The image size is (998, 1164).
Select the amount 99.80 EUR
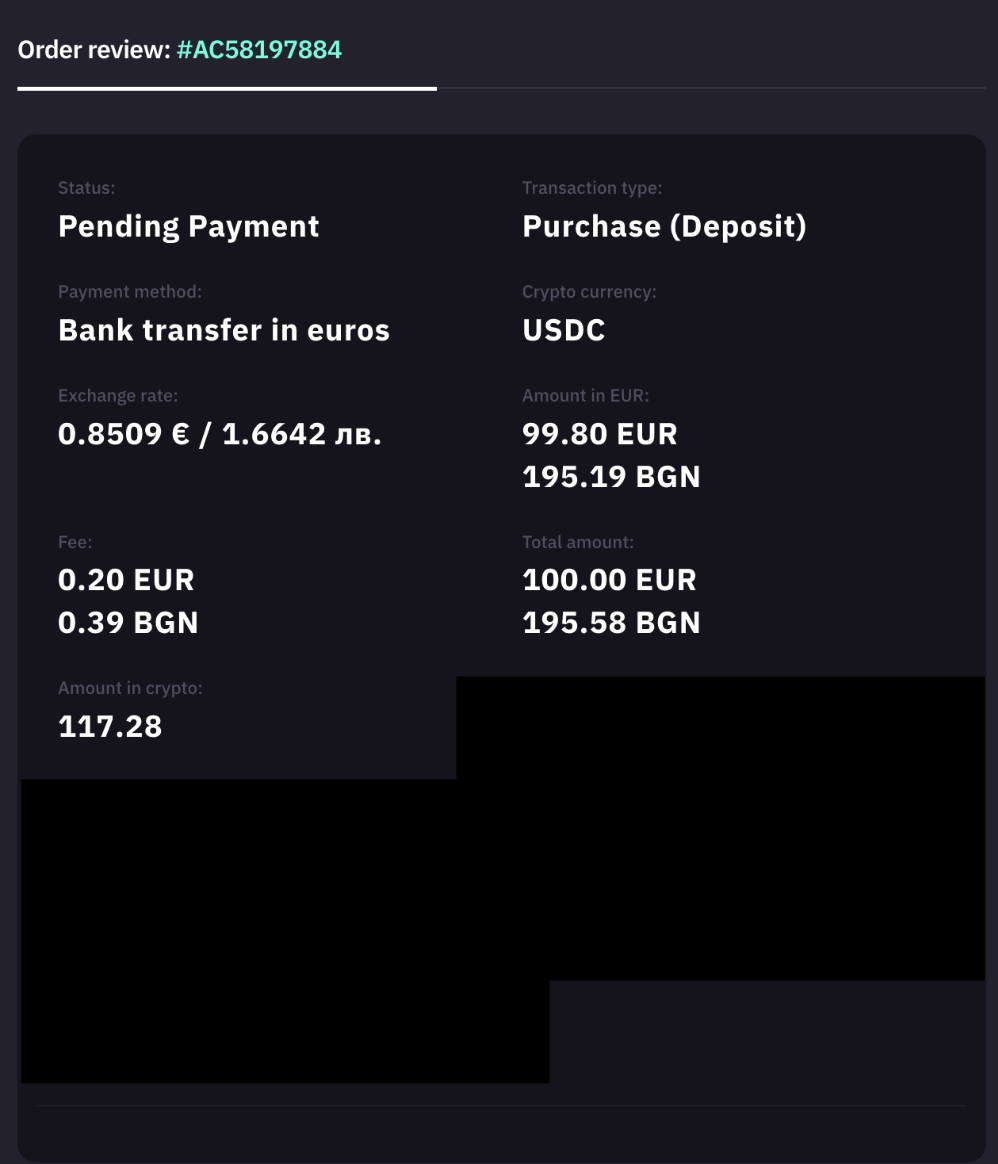point(600,434)
